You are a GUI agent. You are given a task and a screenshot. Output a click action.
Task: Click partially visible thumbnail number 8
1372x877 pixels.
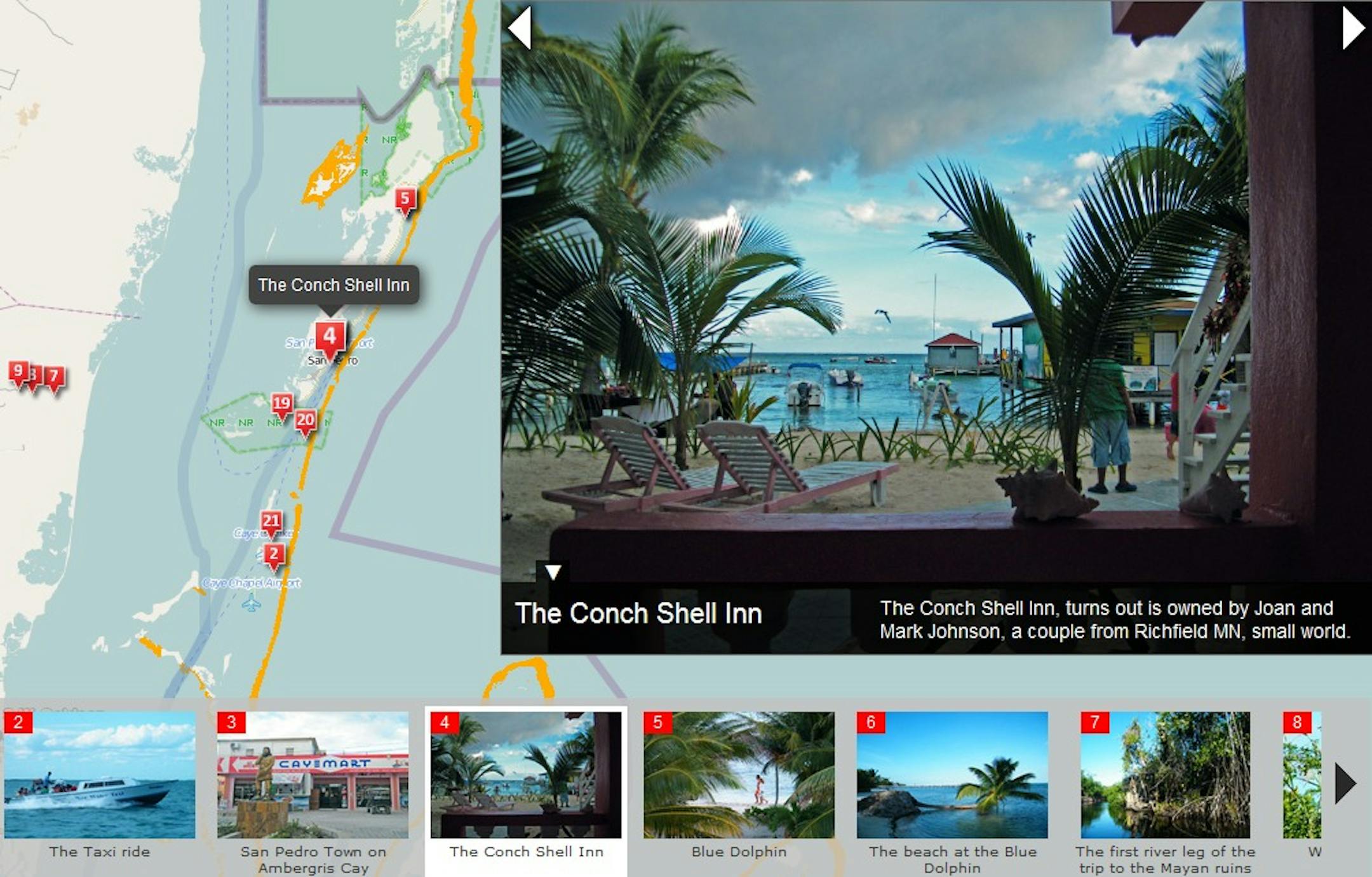1302,775
